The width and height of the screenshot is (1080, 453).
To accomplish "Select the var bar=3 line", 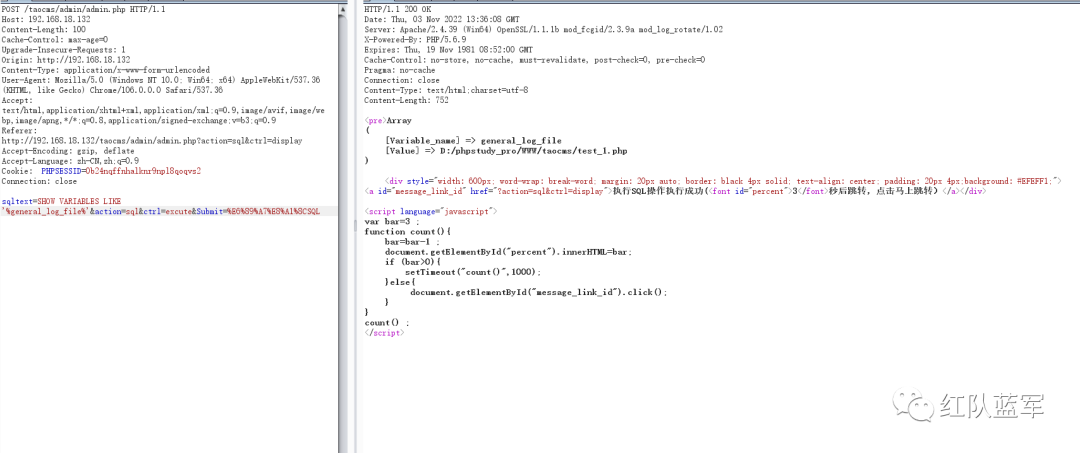I will click(x=391, y=222).
